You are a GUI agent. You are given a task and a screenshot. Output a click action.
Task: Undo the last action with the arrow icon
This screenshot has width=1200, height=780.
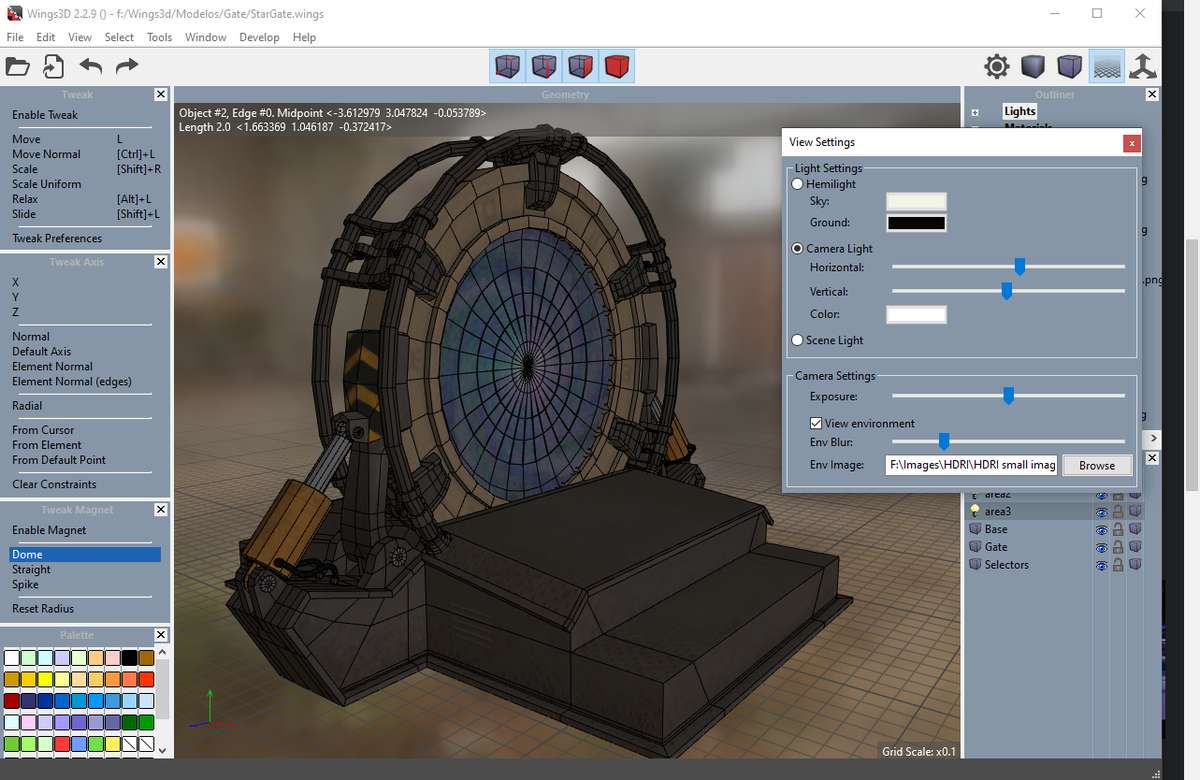tap(91, 67)
